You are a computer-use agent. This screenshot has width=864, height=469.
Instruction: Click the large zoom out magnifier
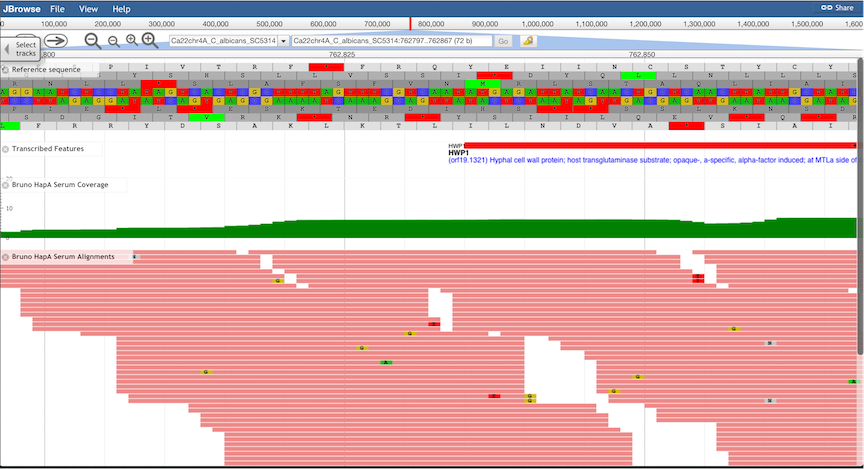(93, 41)
